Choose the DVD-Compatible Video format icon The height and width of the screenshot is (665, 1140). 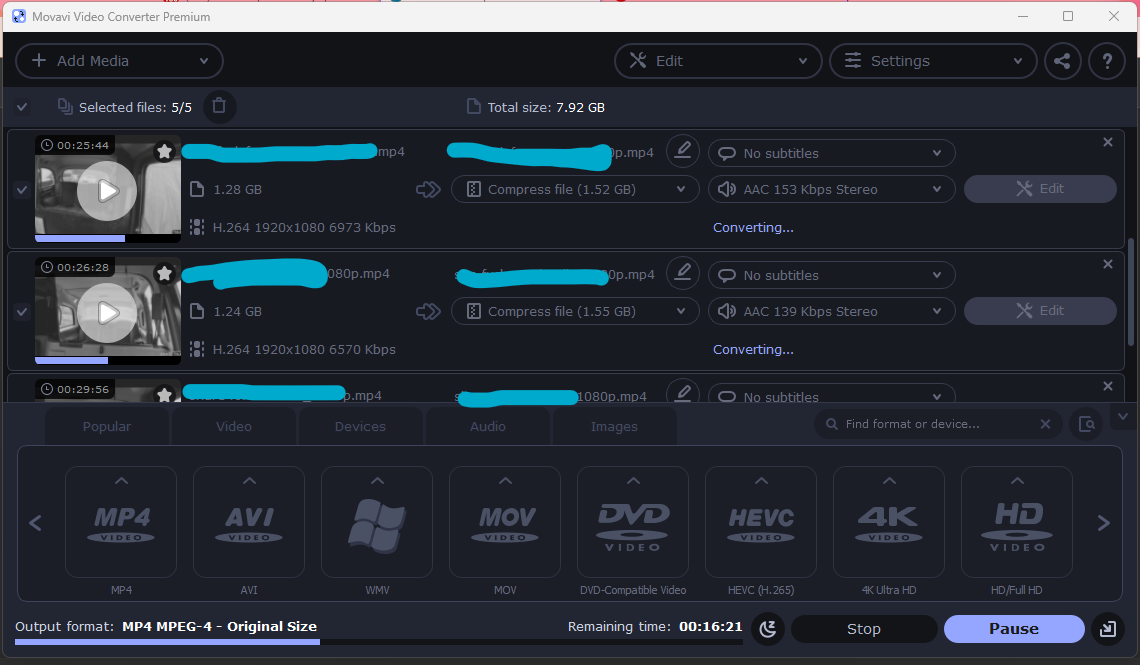(633, 522)
